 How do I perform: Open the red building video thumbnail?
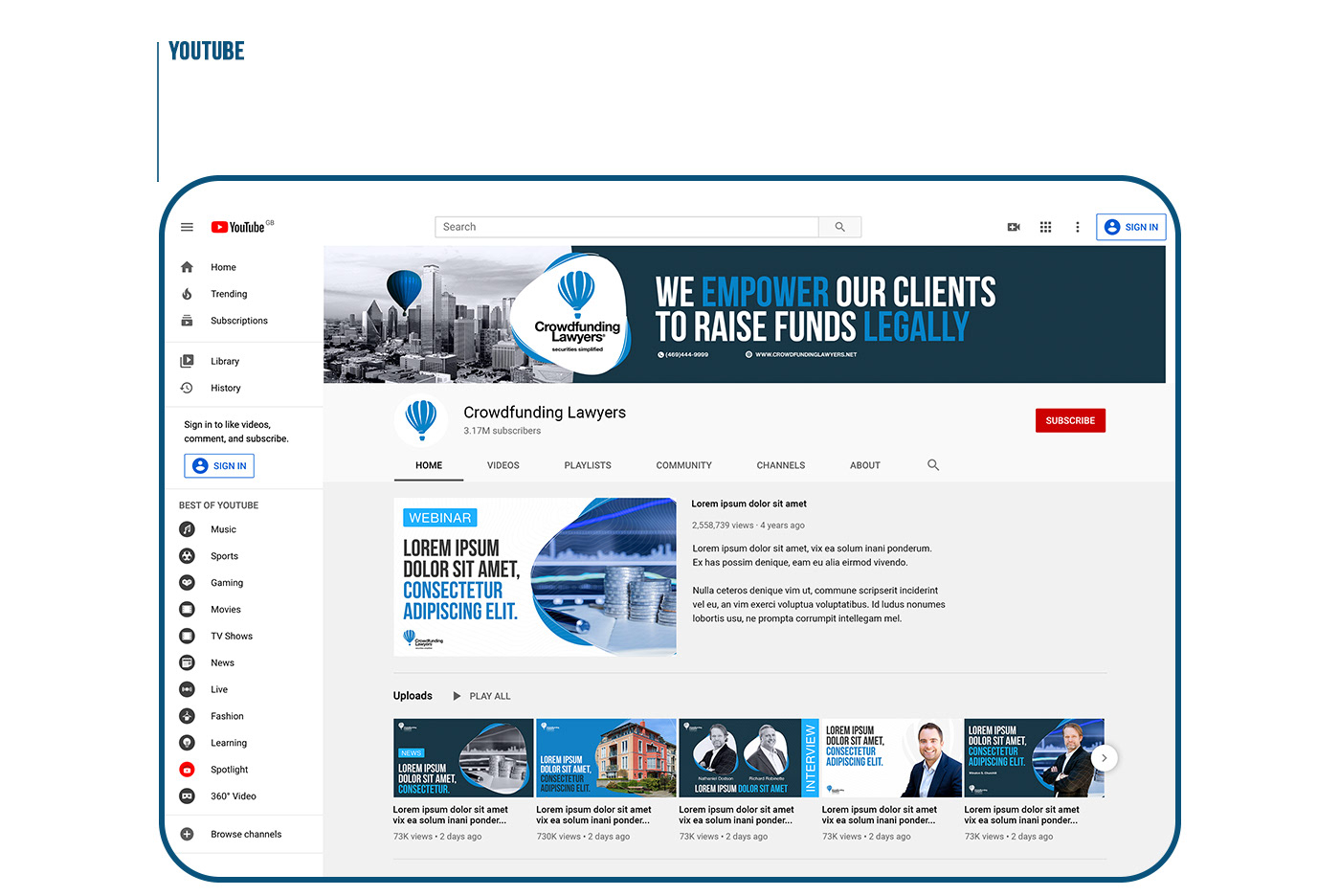tap(606, 758)
